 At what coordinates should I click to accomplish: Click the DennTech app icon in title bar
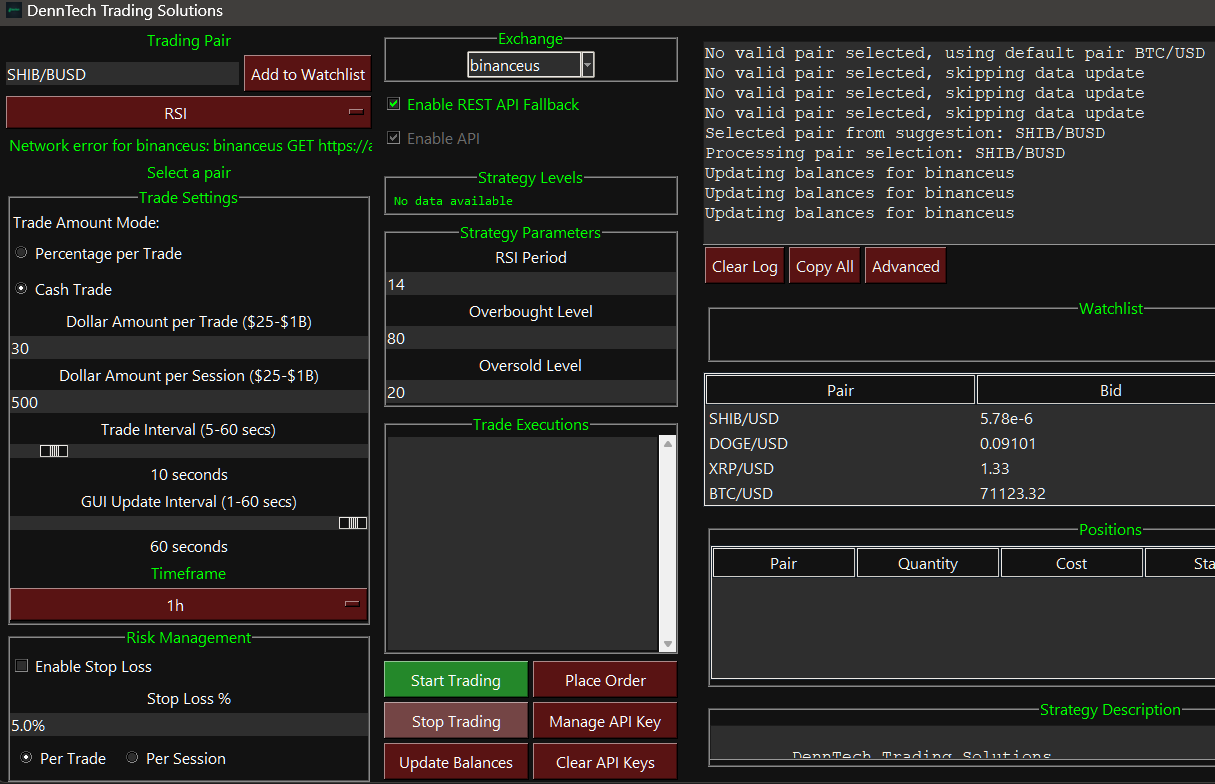point(14,13)
